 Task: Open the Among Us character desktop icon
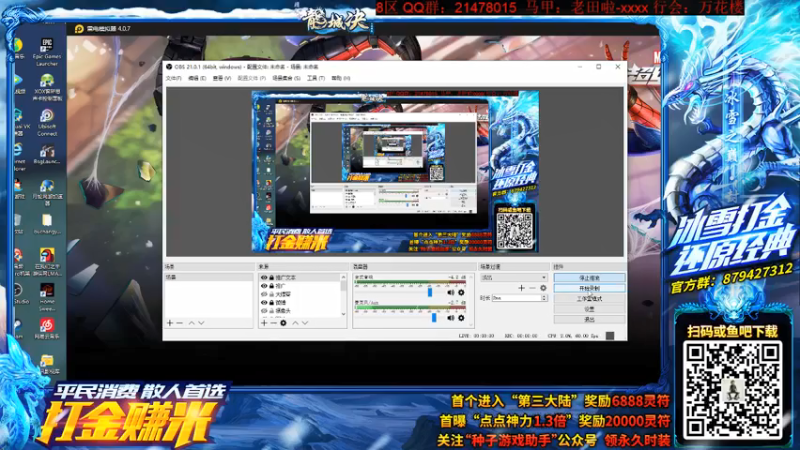point(47,262)
